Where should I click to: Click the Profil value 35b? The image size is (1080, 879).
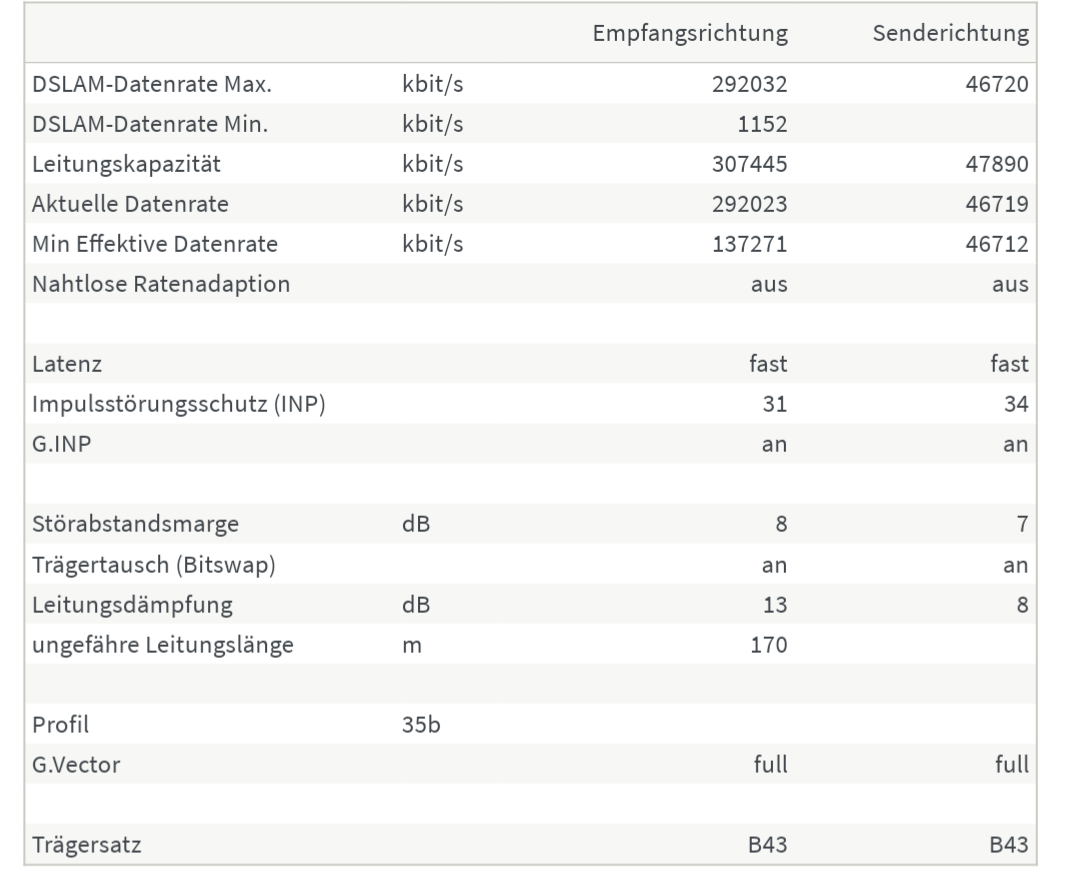(421, 725)
